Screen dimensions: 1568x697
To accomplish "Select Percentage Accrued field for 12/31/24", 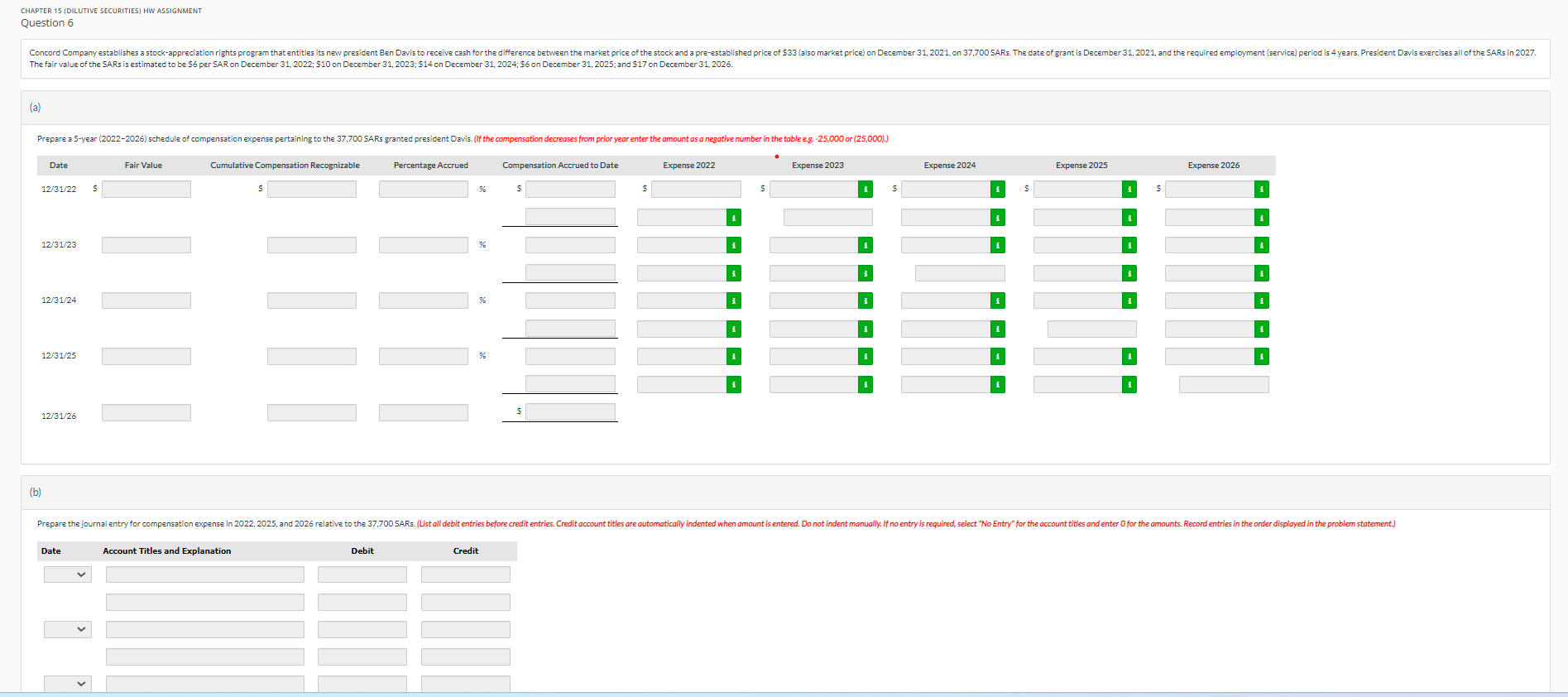I will [424, 300].
